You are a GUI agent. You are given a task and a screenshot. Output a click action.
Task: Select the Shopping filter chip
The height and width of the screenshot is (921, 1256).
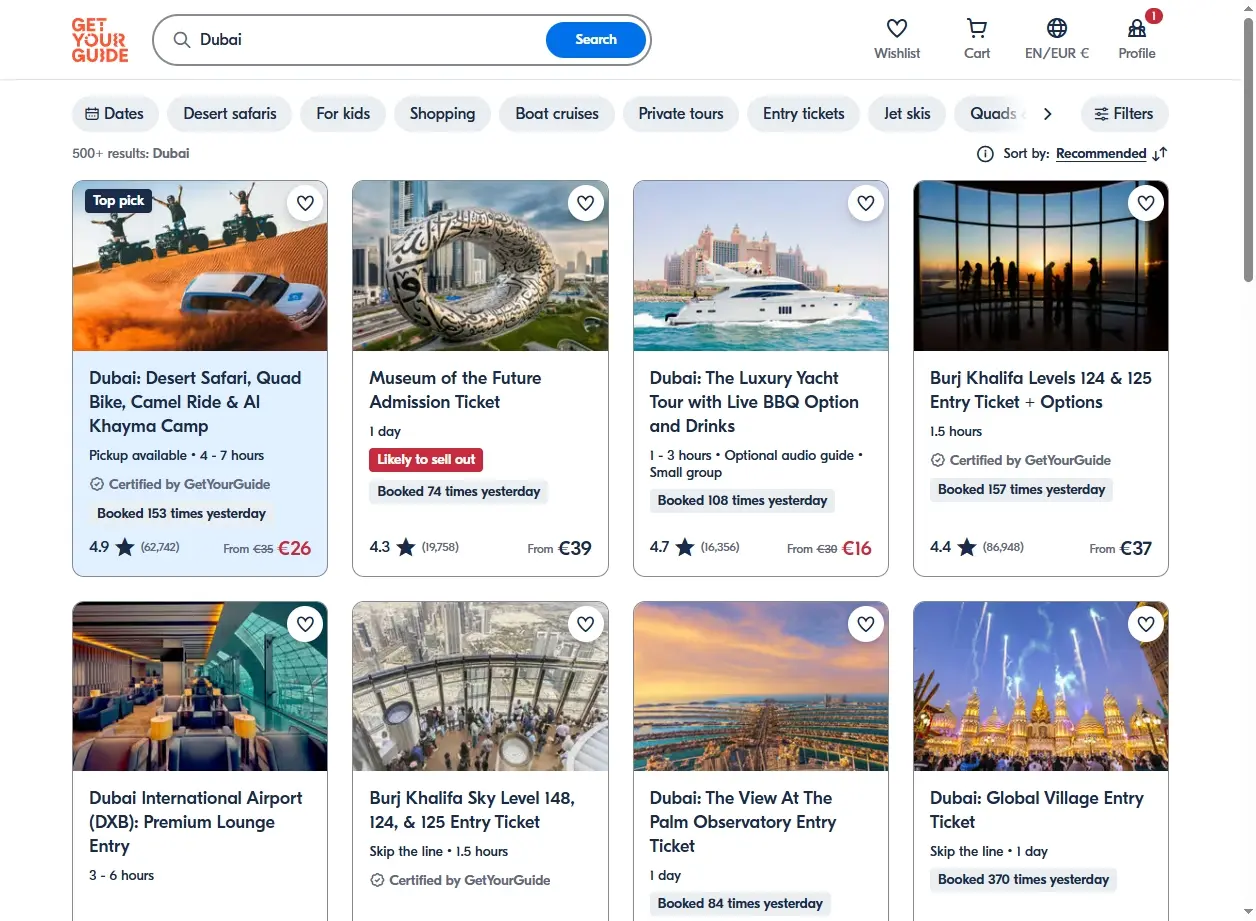pos(442,114)
